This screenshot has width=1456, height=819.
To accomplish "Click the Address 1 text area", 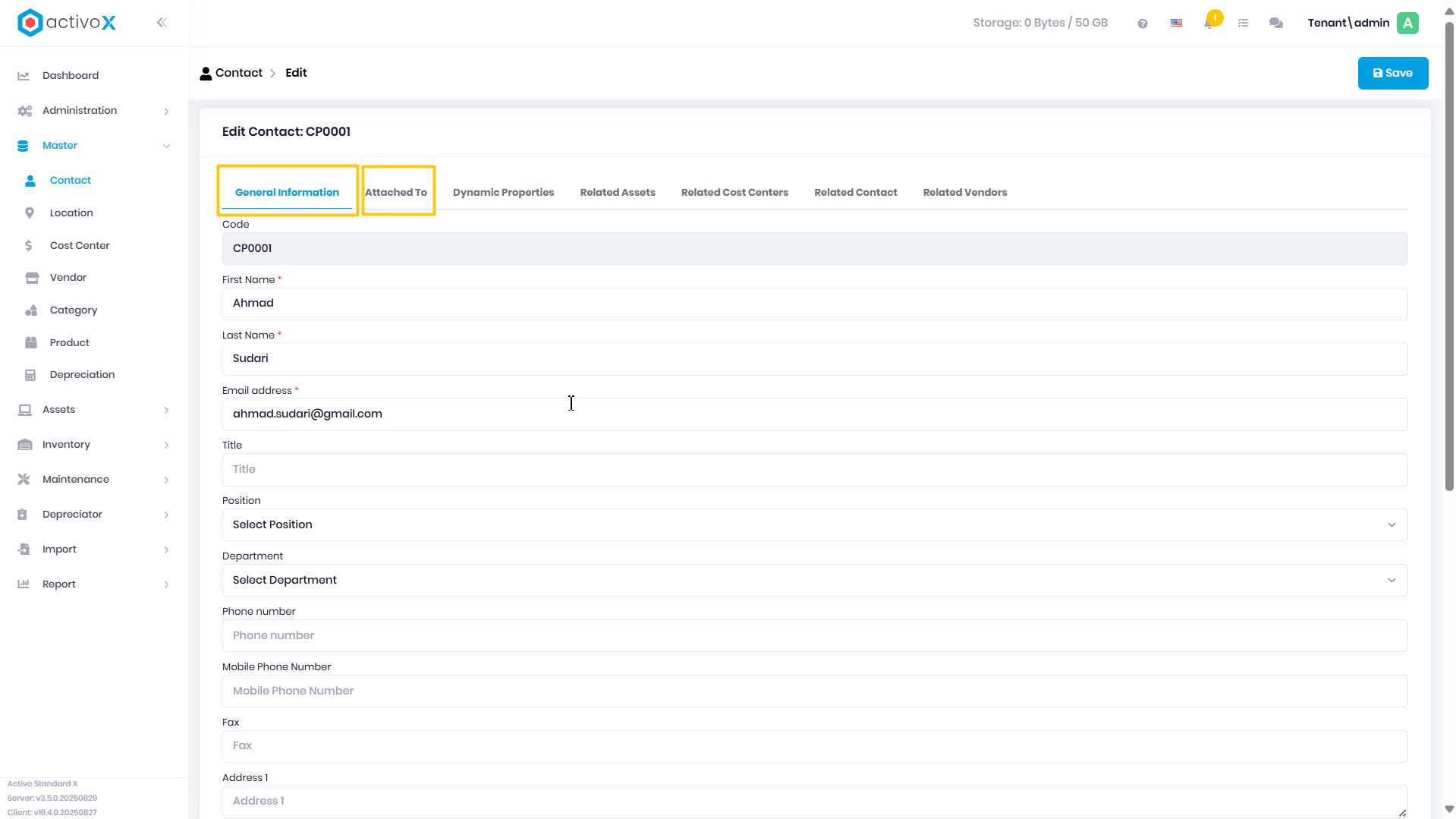I will coord(814,802).
